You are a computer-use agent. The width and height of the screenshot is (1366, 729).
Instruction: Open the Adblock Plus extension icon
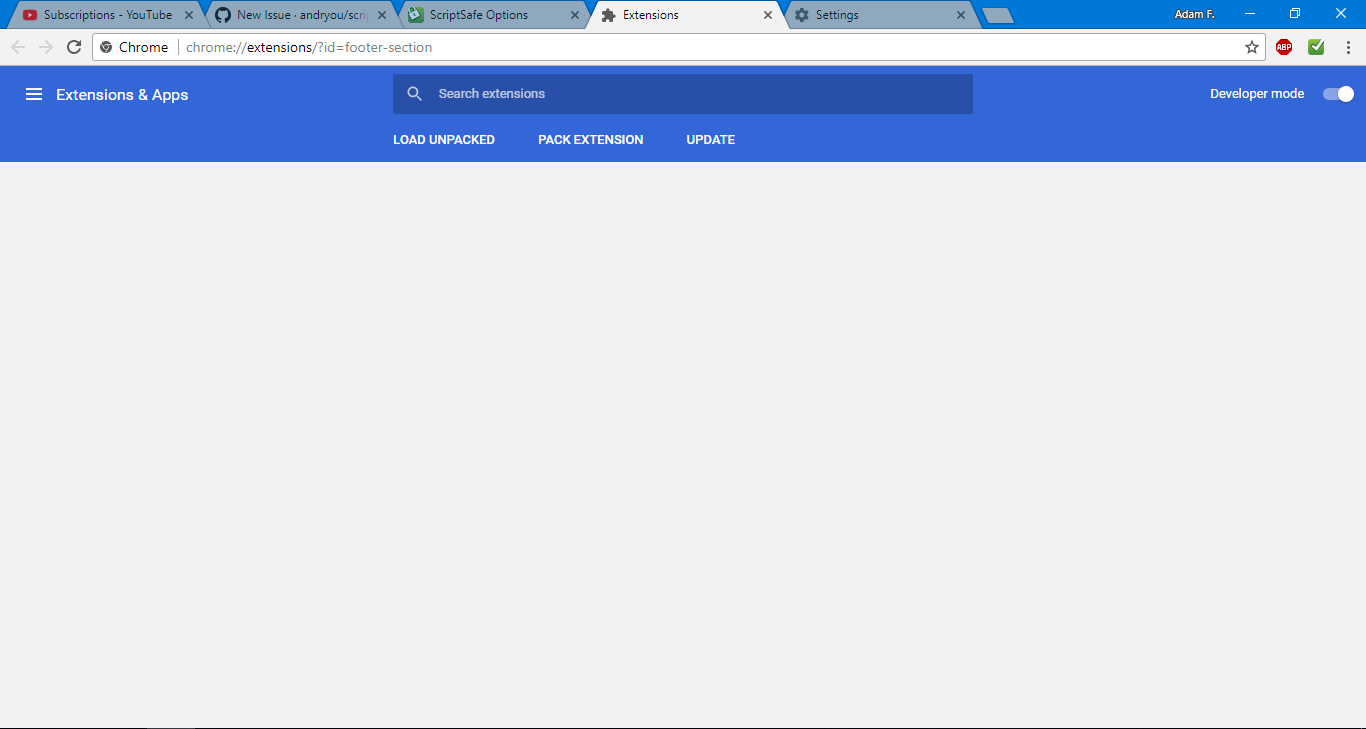click(1284, 47)
